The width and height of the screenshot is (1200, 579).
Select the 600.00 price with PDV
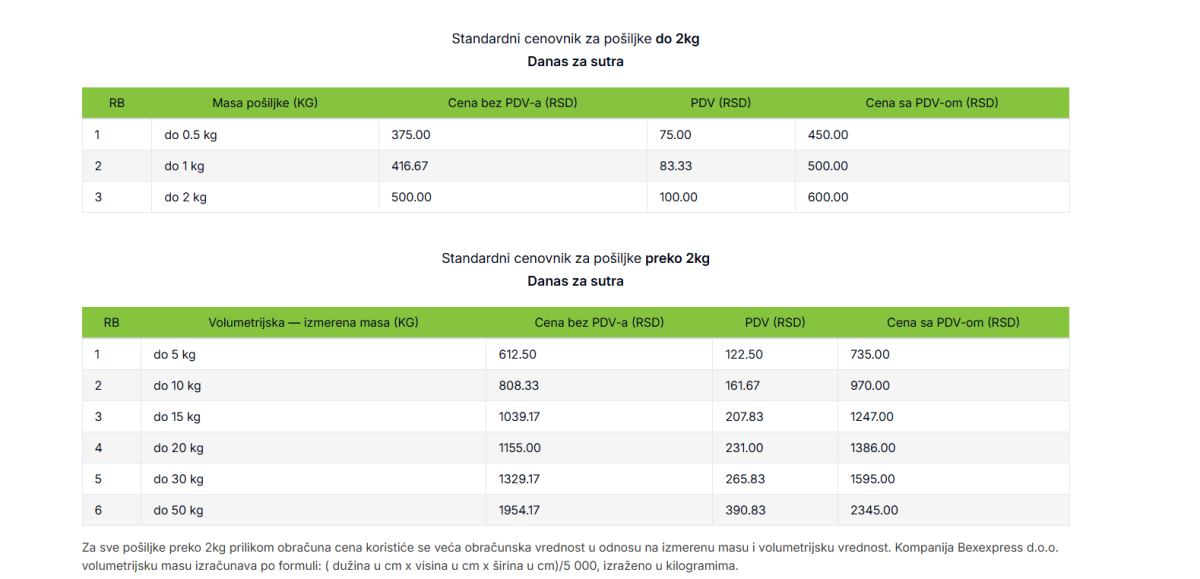[x=828, y=197]
